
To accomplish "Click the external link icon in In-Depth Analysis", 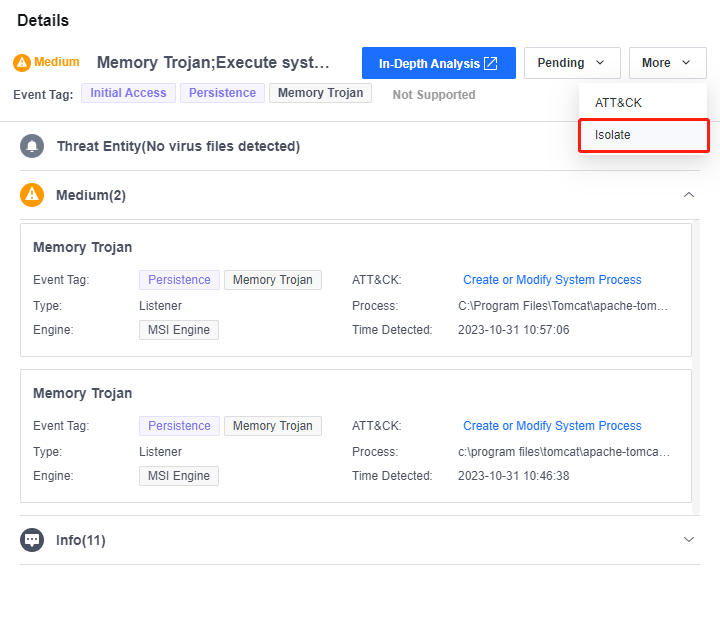I will (491, 63).
